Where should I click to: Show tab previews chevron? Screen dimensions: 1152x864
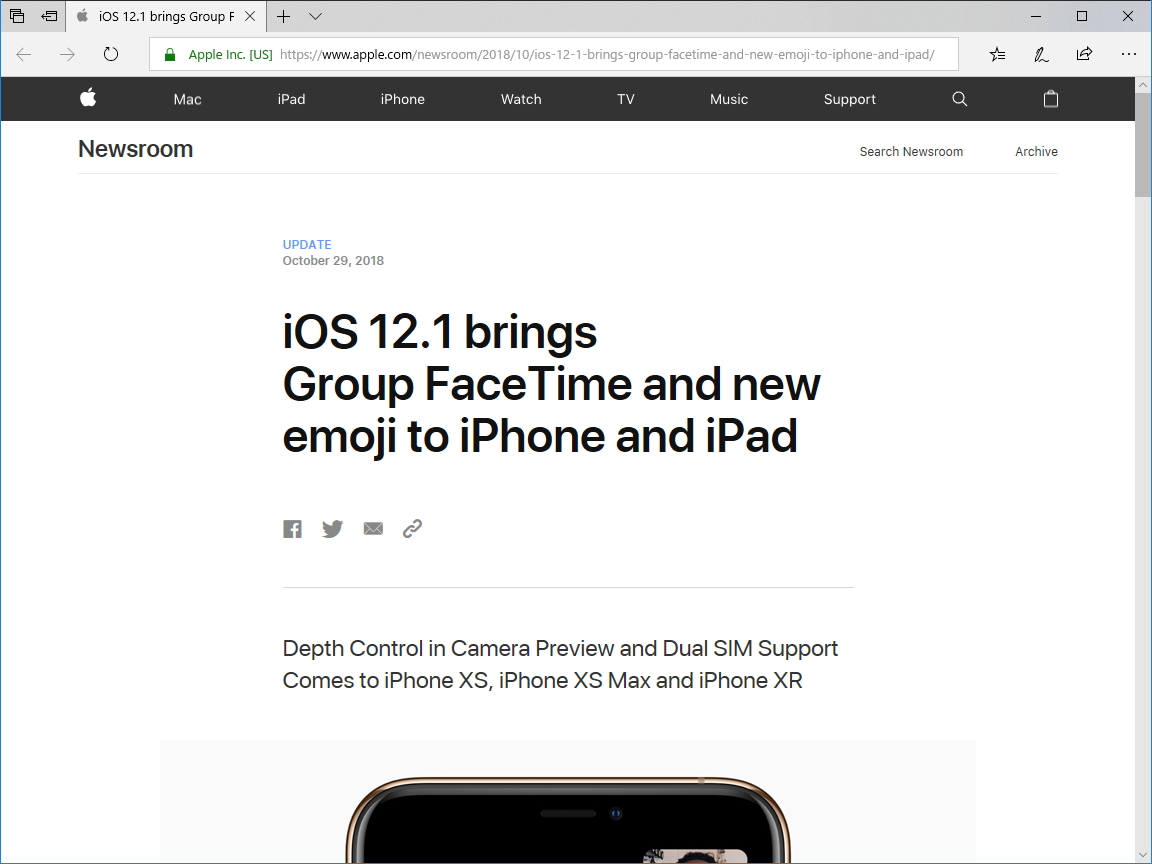click(x=315, y=16)
